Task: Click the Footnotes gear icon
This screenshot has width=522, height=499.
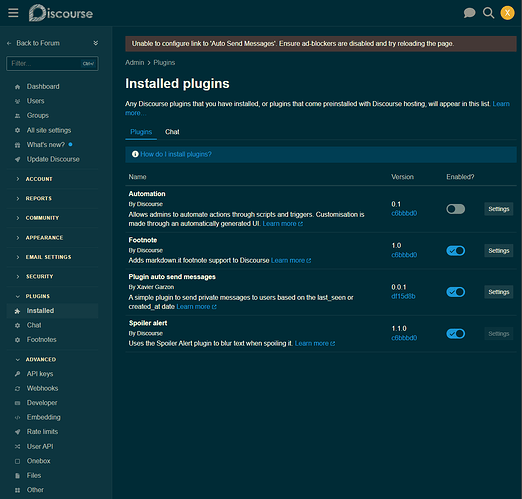Action: [18, 340]
